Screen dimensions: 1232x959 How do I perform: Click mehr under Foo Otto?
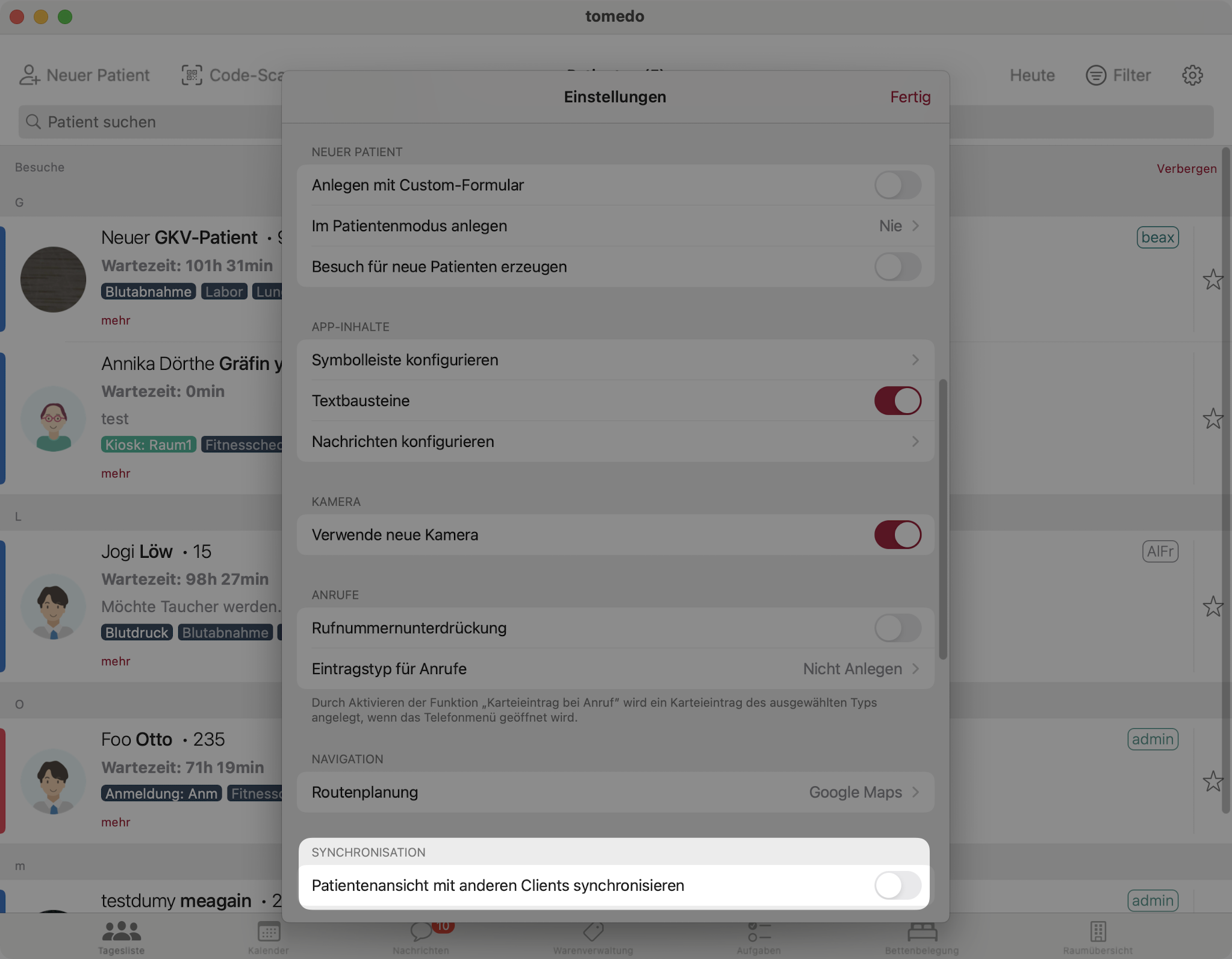tap(116, 822)
